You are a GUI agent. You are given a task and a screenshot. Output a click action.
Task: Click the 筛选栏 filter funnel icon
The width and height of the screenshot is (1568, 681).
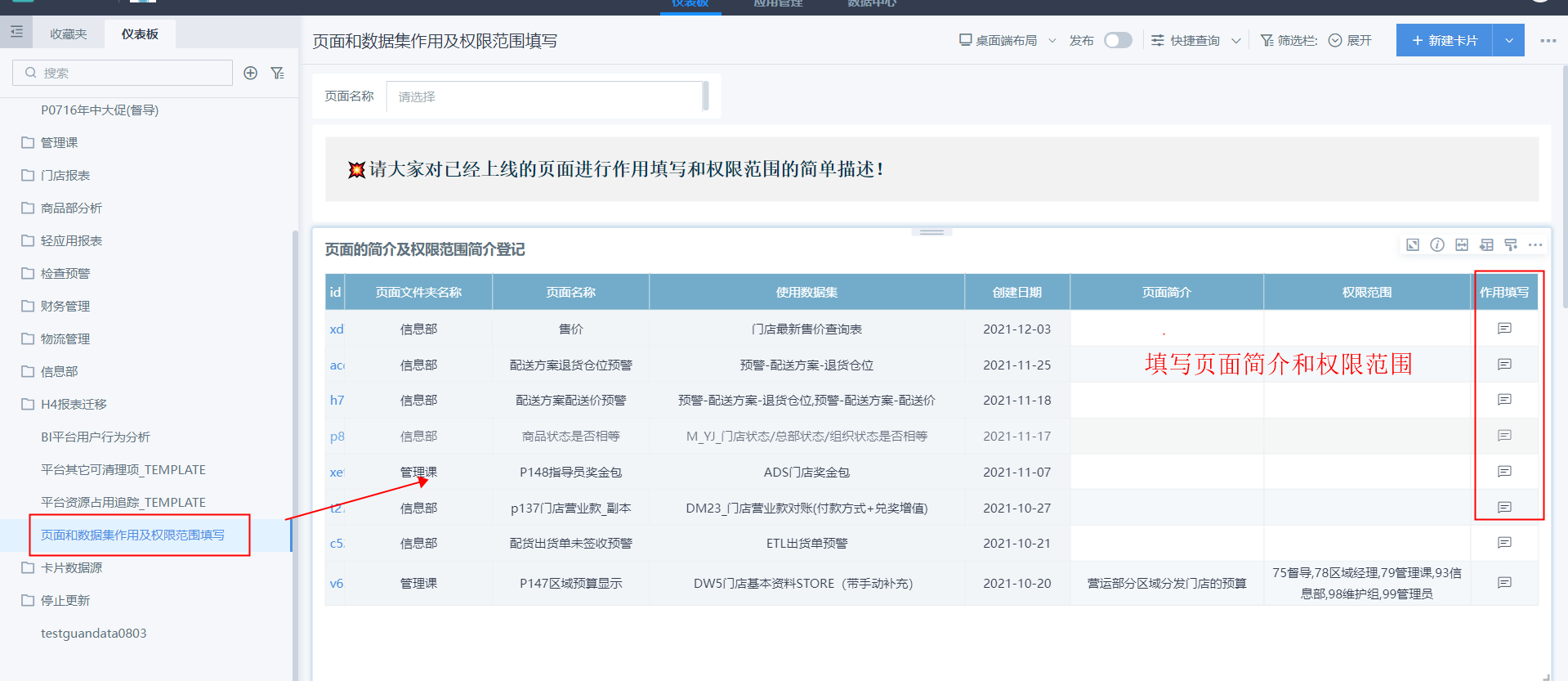[x=1266, y=40]
